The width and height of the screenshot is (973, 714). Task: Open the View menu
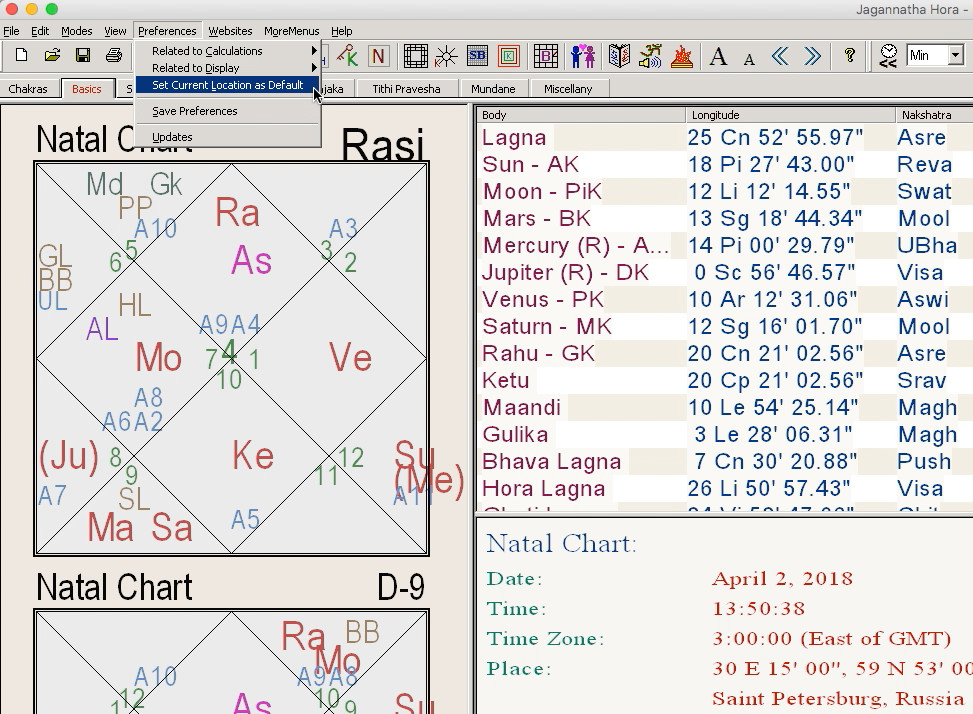pyautogui.click(x=115, y=31)
